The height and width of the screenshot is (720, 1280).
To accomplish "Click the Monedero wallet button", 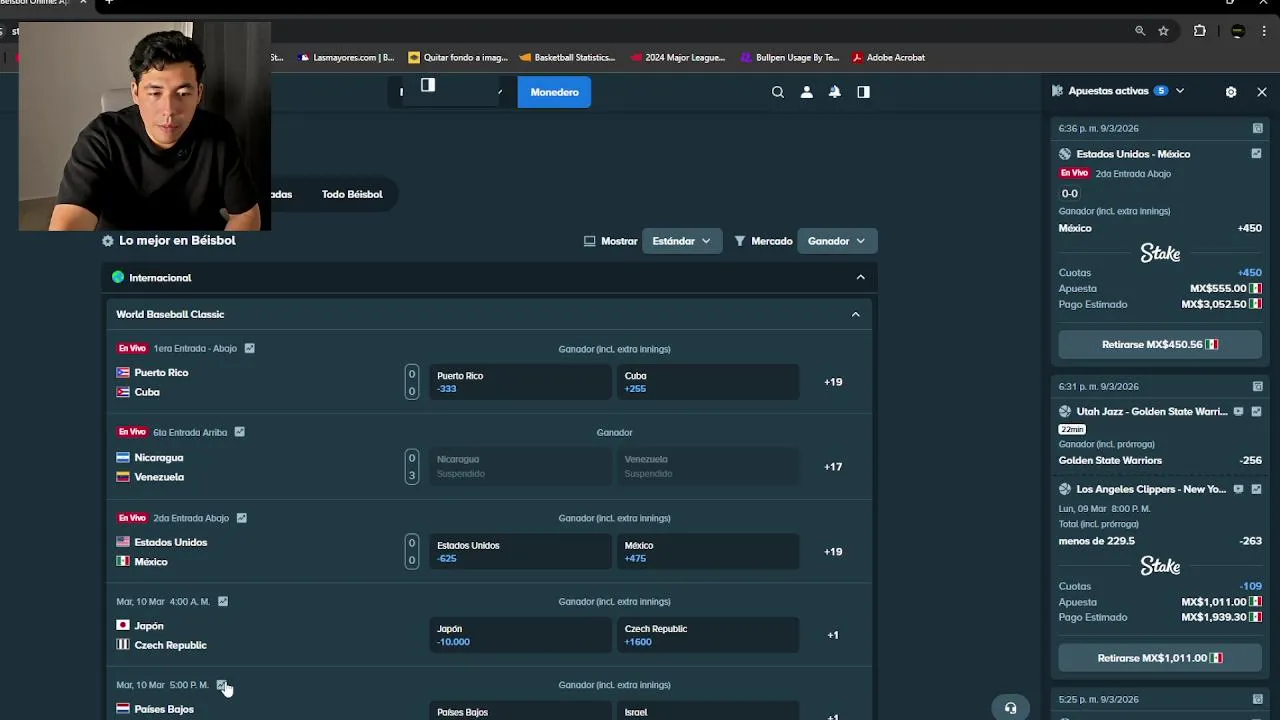I will [x=554, y=92].
